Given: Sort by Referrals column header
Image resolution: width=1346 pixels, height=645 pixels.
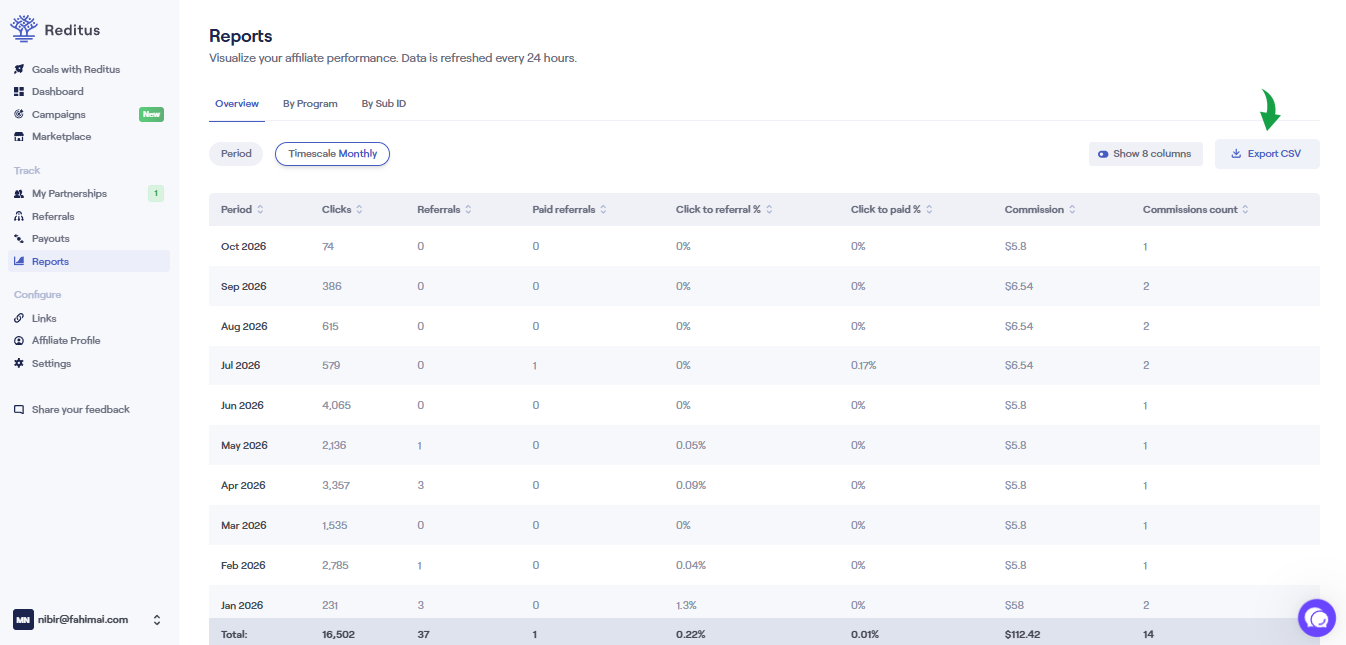Looking at the screenshot, I should click(444, 210).
